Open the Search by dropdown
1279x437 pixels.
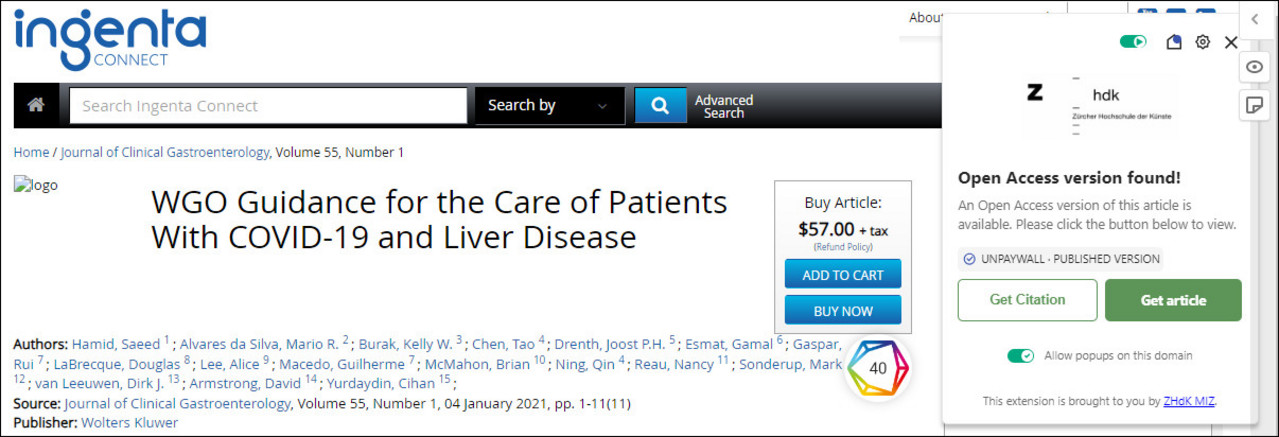(x=547, y=106)
